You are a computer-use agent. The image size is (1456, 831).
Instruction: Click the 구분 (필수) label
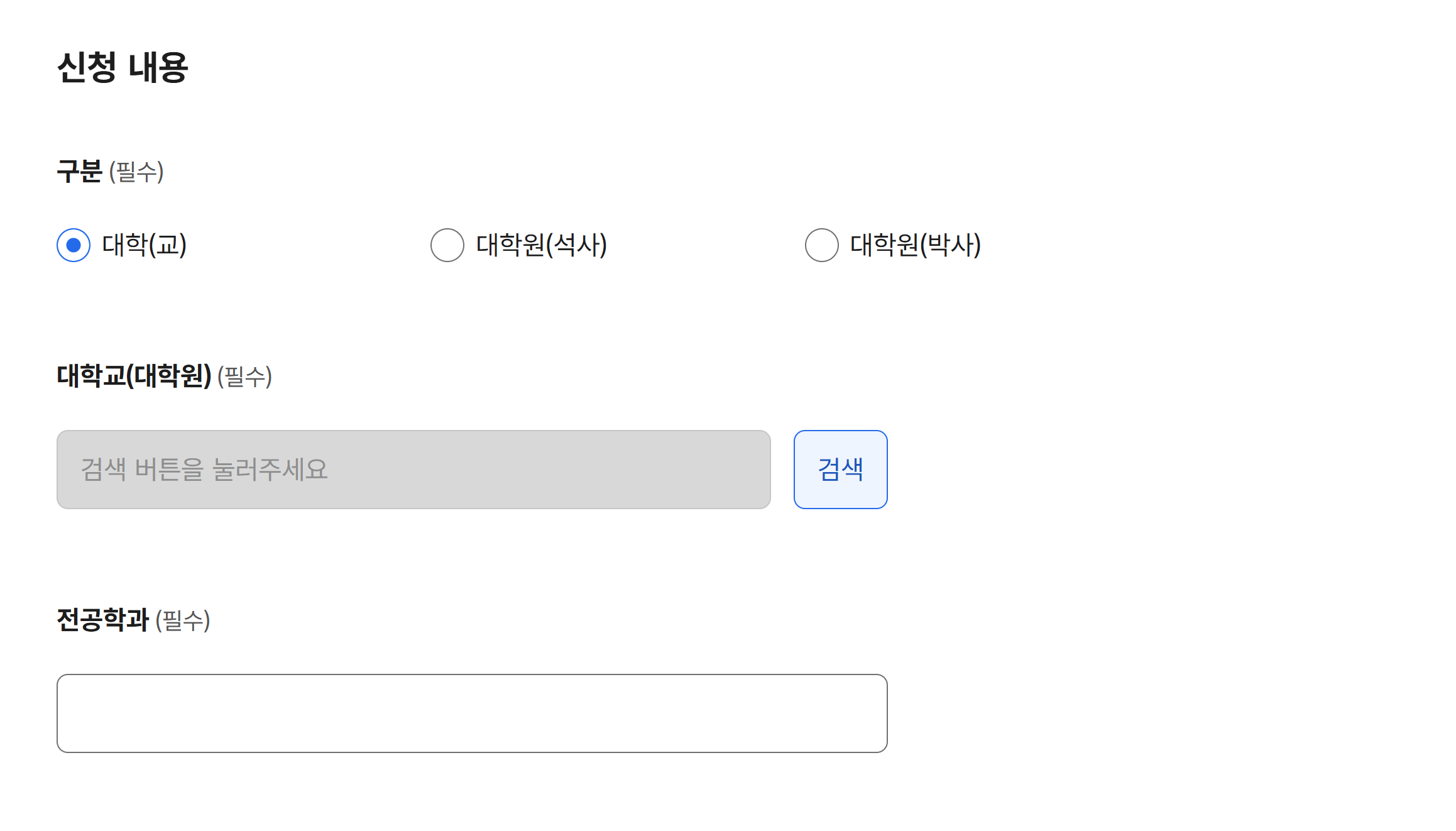[x=110, y=172]
